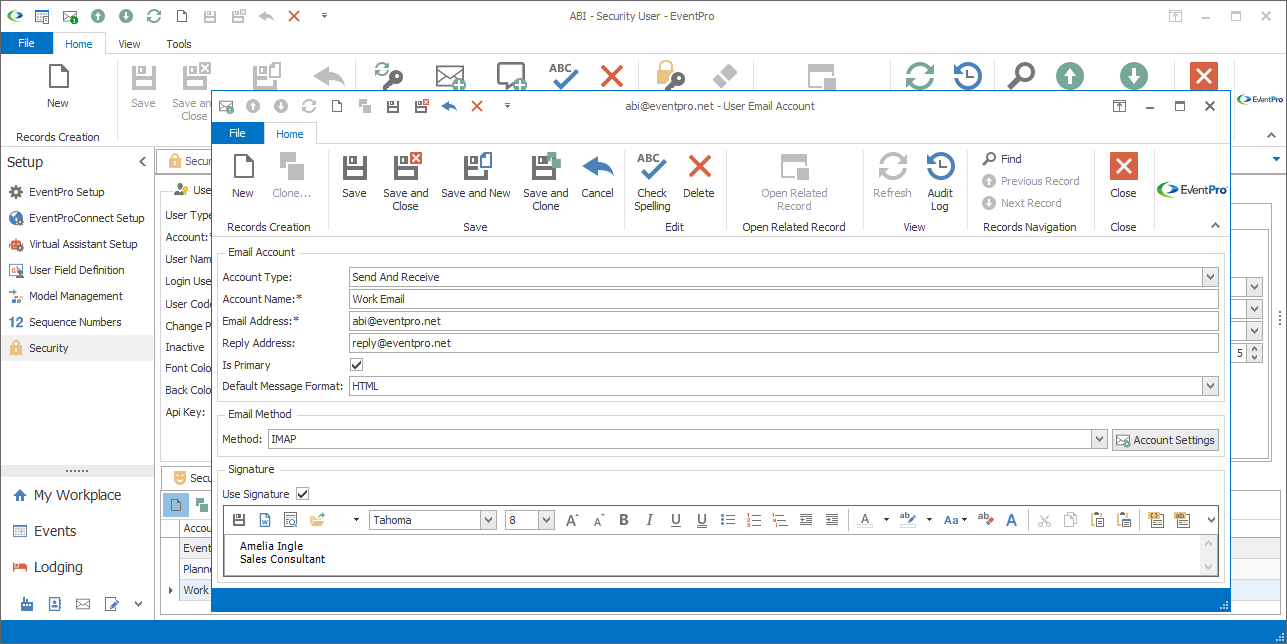This screenshot has width=1287, height=644.
Task: Click Save and Close in the email account ribbon
Action: coord(405,180)
